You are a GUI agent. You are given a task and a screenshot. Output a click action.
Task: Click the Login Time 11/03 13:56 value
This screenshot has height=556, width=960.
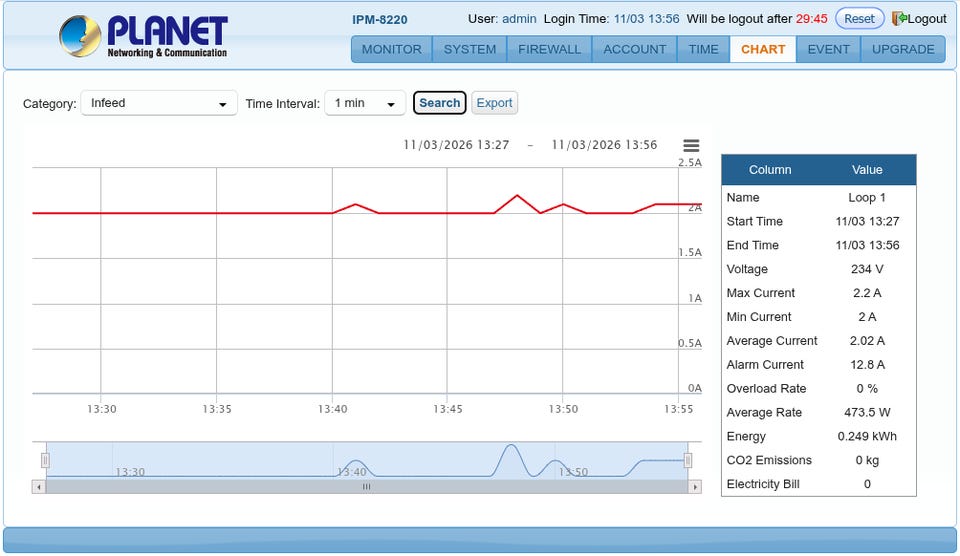(x=647, y=19)
